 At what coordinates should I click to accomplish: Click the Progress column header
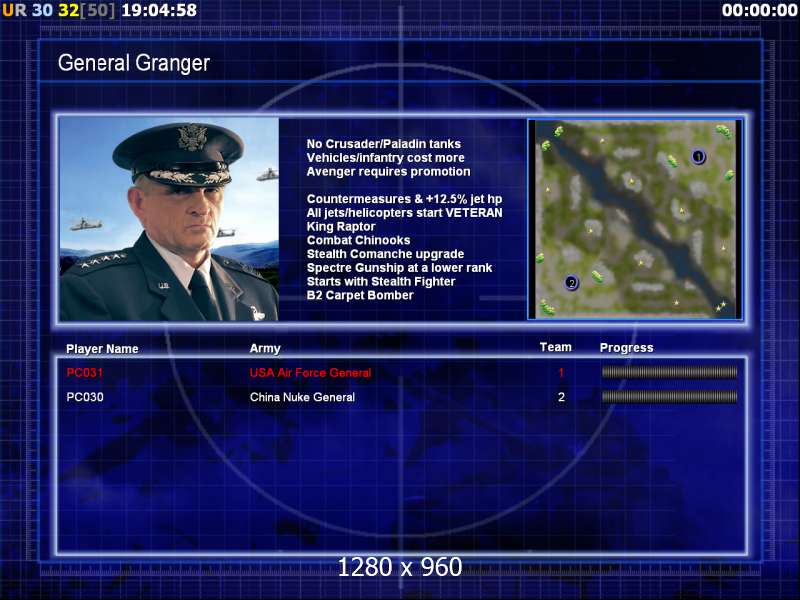coord(627,348)
